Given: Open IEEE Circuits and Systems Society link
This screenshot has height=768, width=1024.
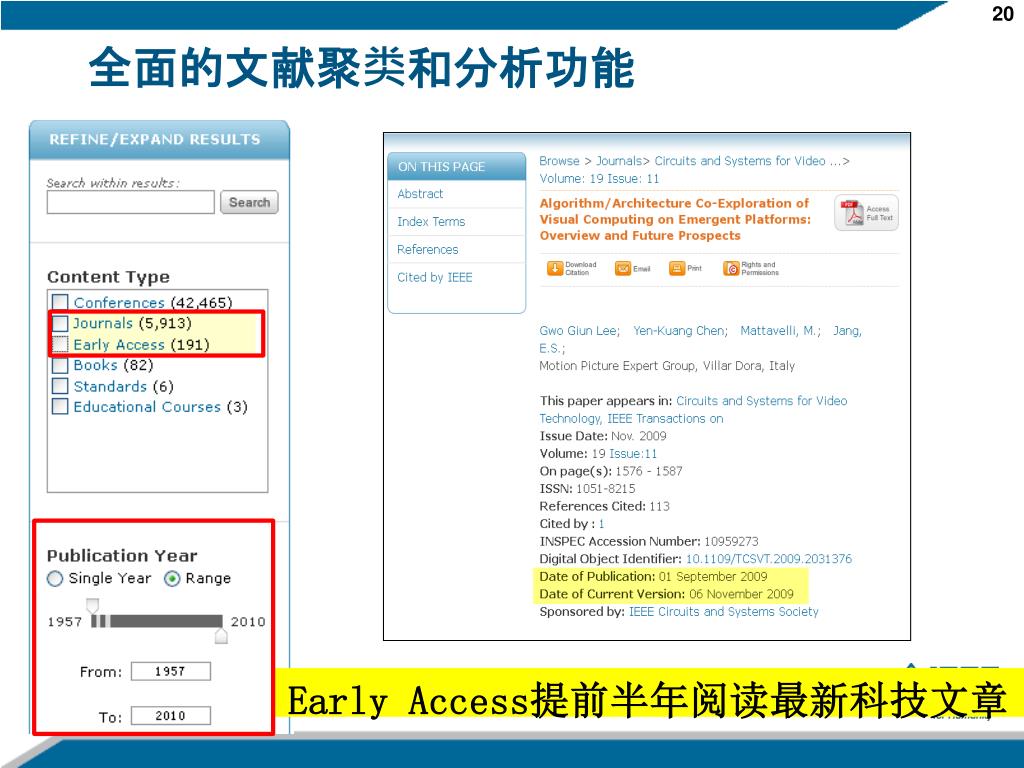Looking at the screenshot, I should [x=724, y=612].
